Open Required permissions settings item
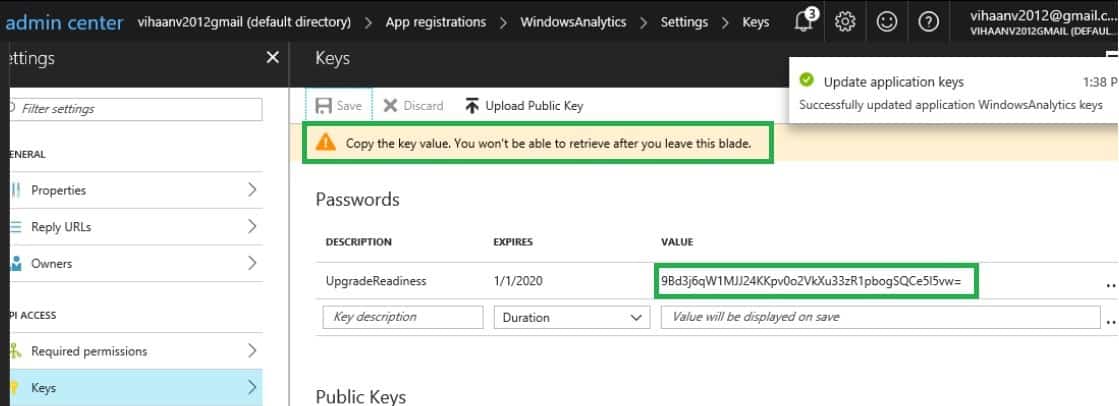The width and height of the screenshot is (1119, 406). click(136, 351)
